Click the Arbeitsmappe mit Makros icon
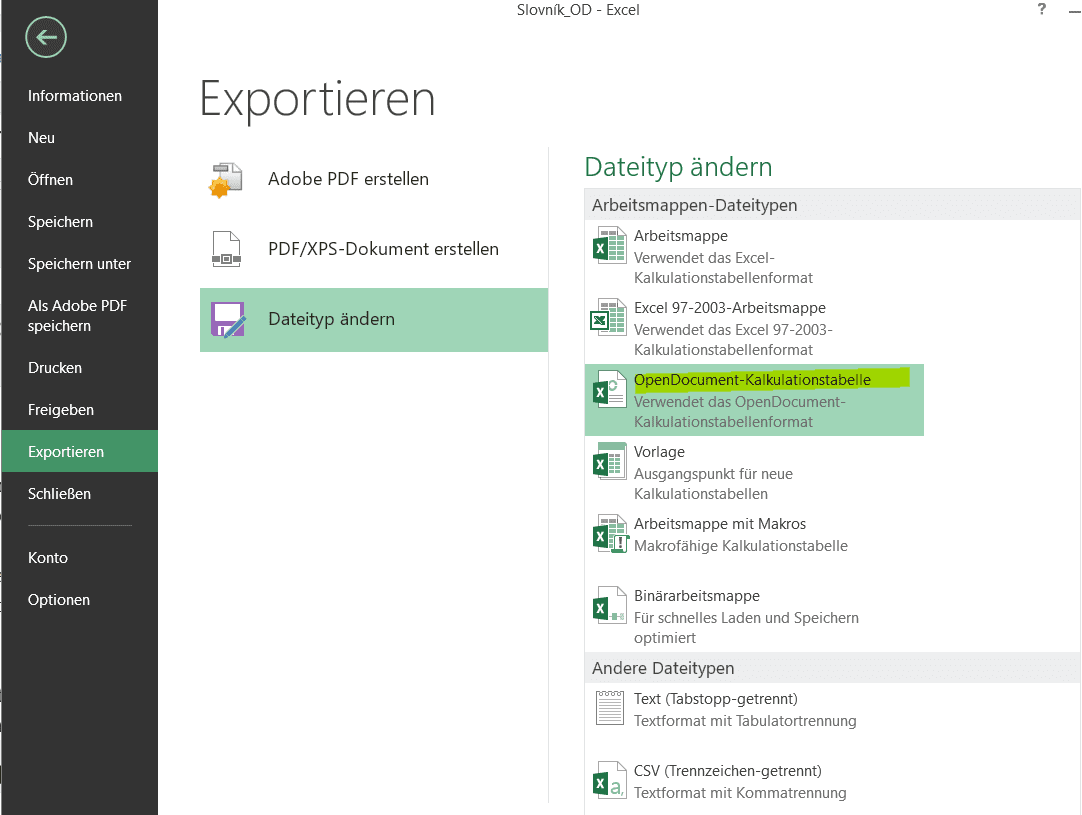The width and height of the screenshot is (1082, 815). pos(610,533)
